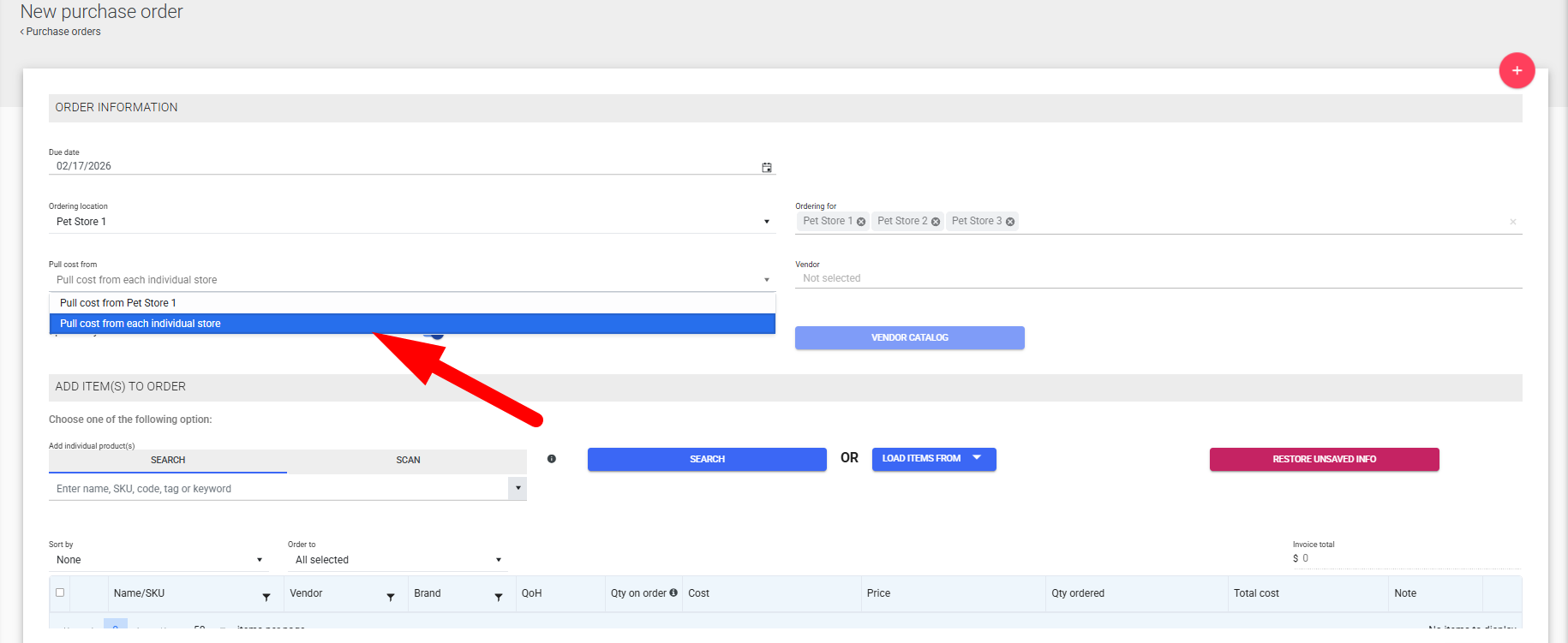Select Pull cost from Pet Store 1
Image resolution: width=1568 pixels, height=643 pixels.
(118, 303)
